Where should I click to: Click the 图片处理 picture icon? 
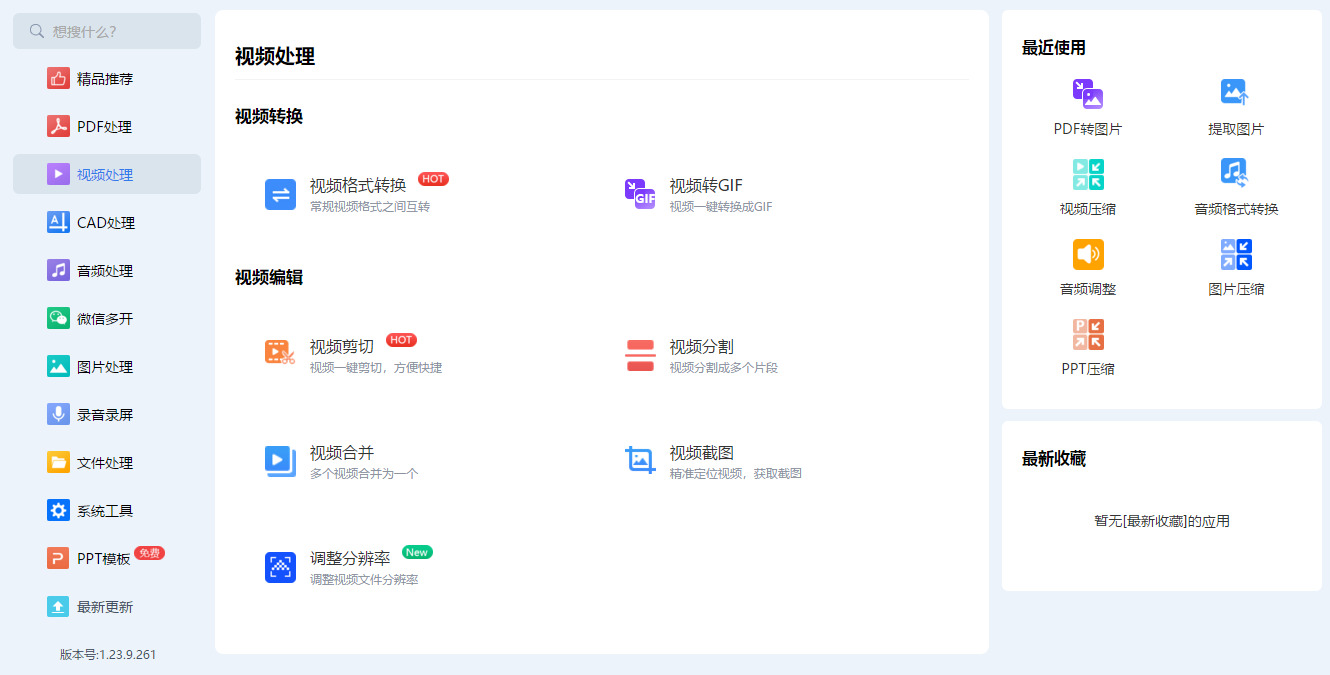58,367
